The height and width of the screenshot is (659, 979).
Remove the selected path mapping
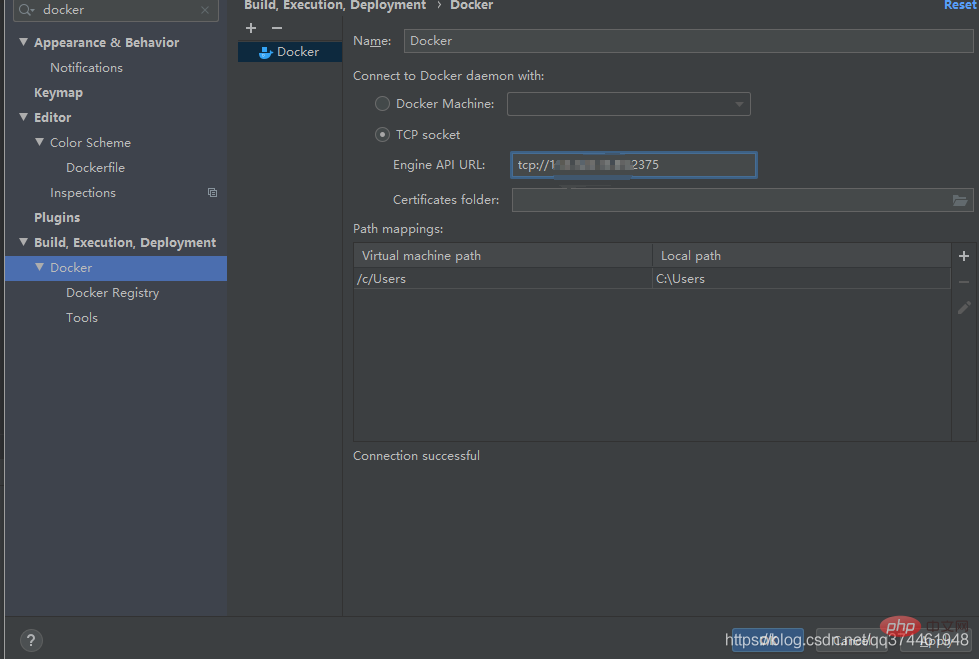point(964,282)
